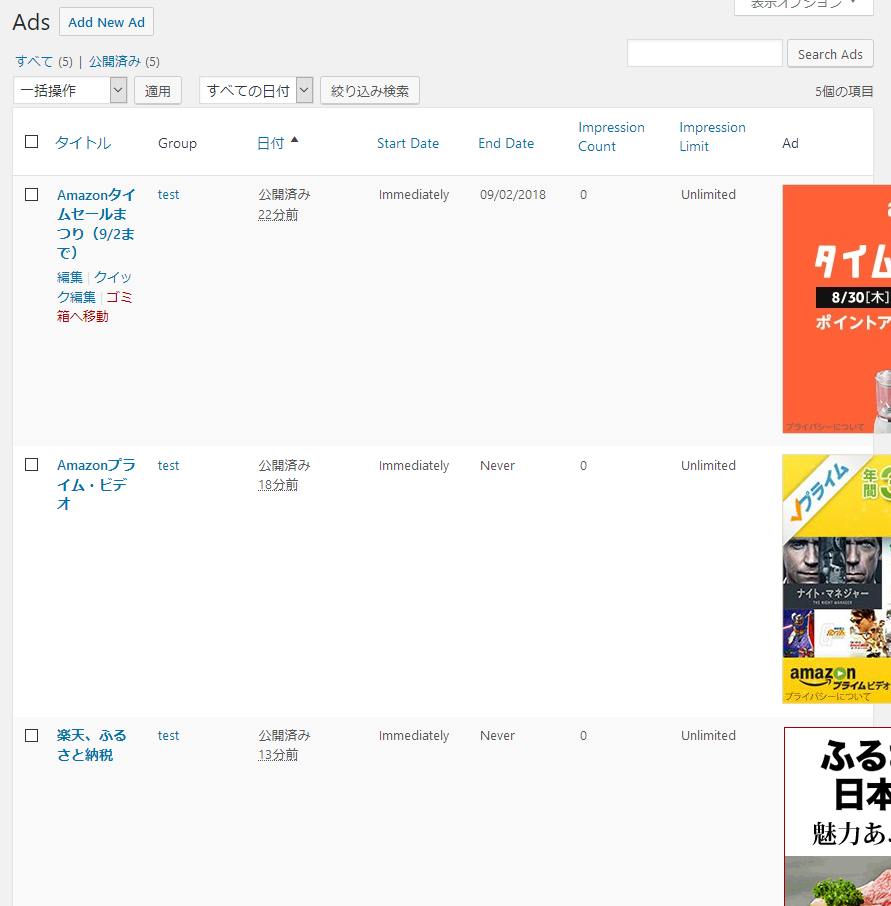Expand the すべての日付 date filter dropdown
Image resolution: width=891 pixels, height=906 pixels.
pos(256,91)
